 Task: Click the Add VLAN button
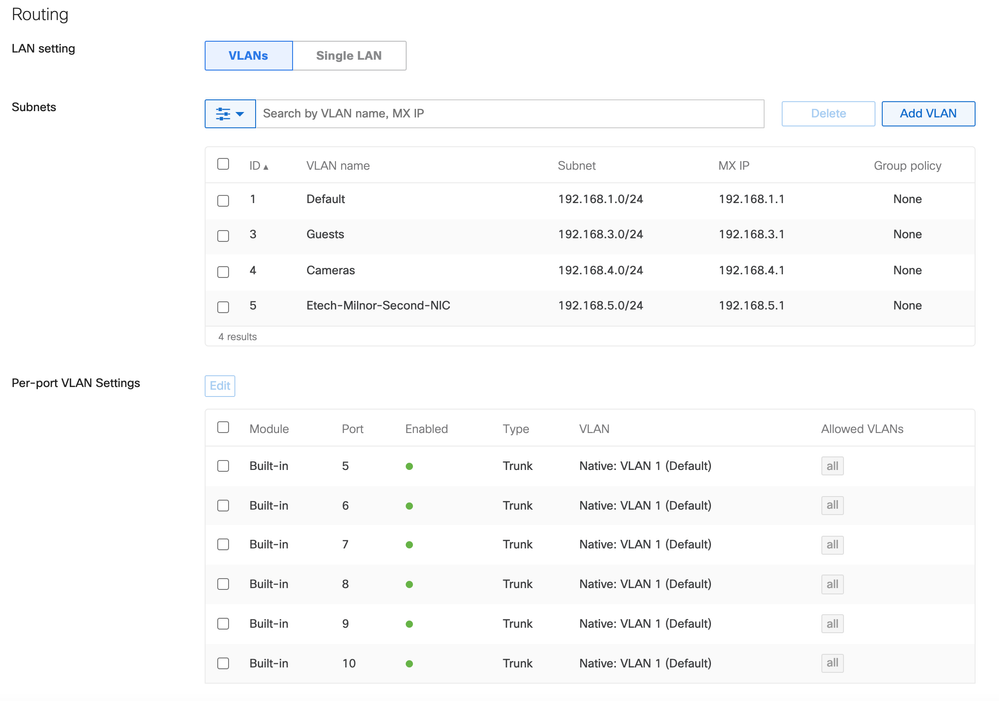pos(927,114)
